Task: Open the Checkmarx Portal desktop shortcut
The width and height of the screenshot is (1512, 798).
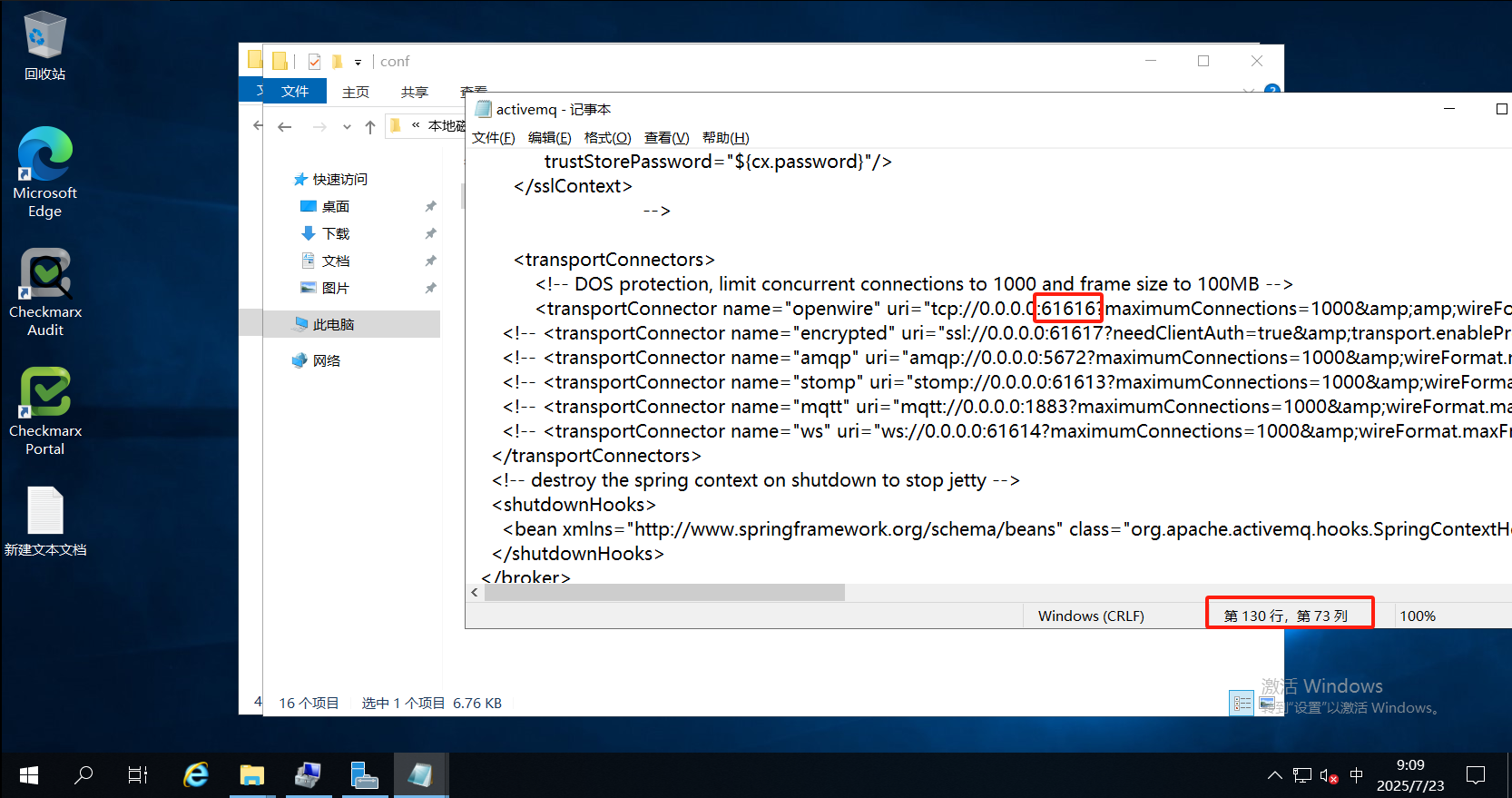Action: pos(44,411)
